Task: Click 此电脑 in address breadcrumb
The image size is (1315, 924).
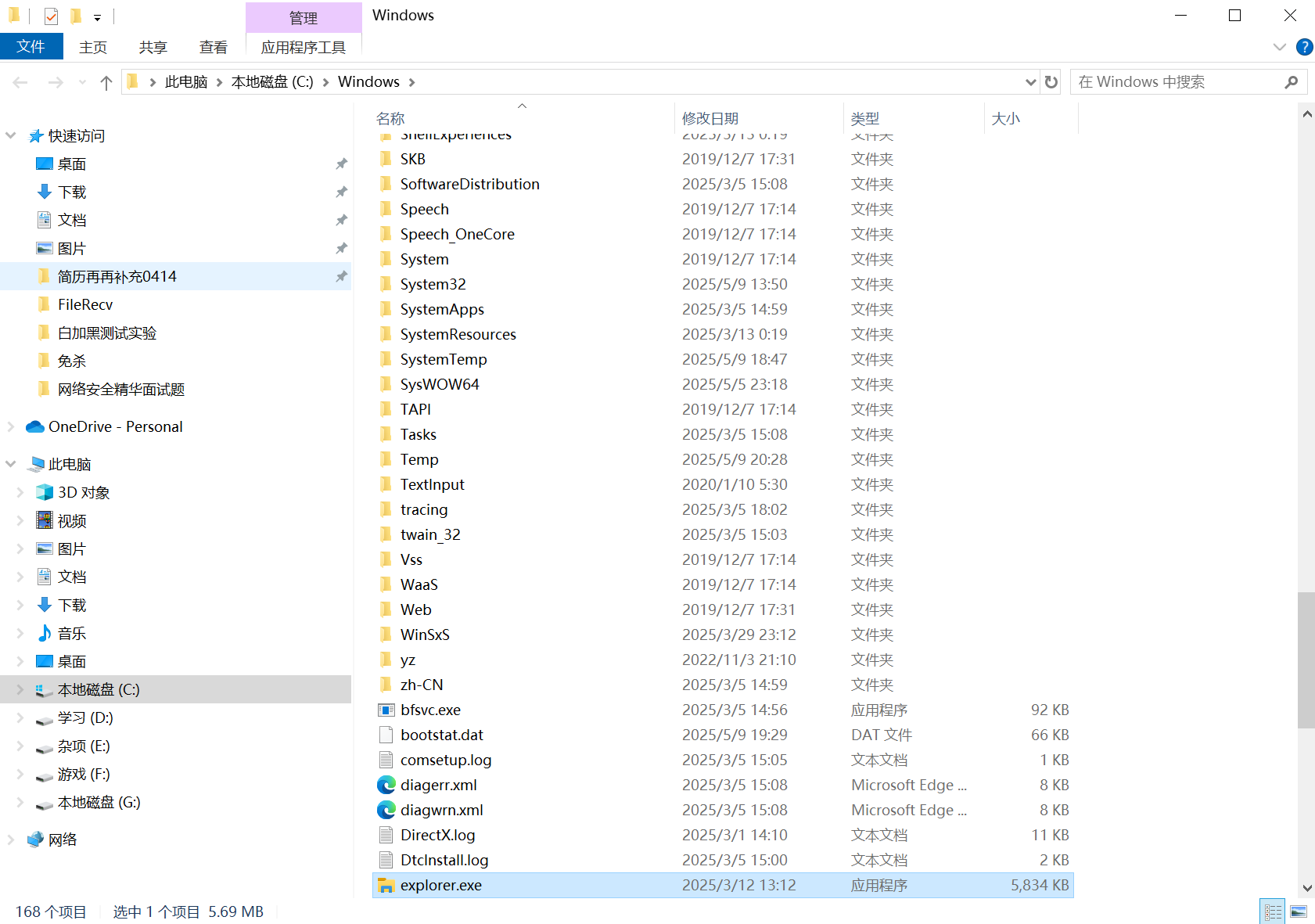Action: tap(186, 82)
